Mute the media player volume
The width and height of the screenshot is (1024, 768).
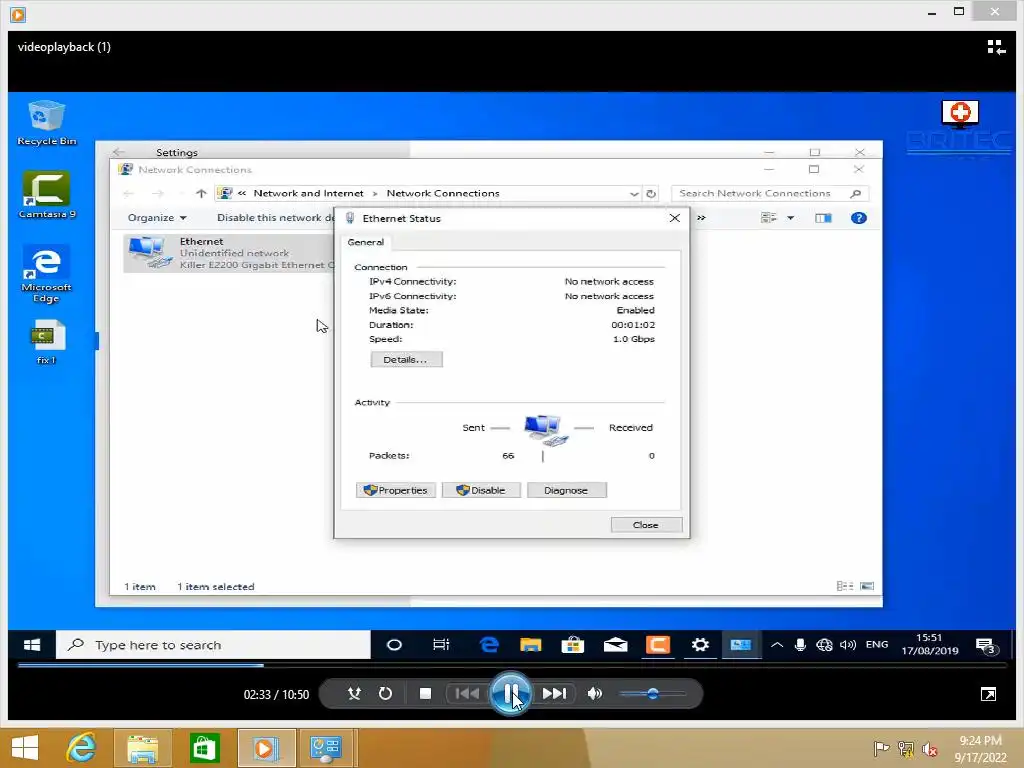tap(594, 694)
